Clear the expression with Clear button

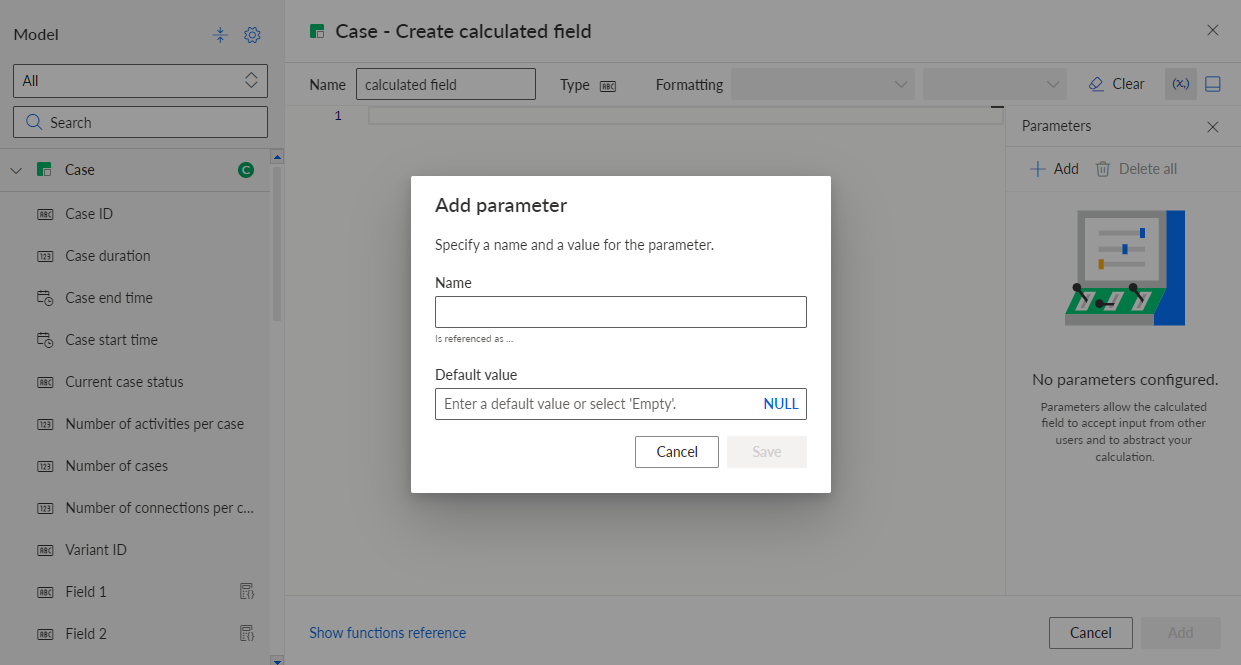[1117, 84]
